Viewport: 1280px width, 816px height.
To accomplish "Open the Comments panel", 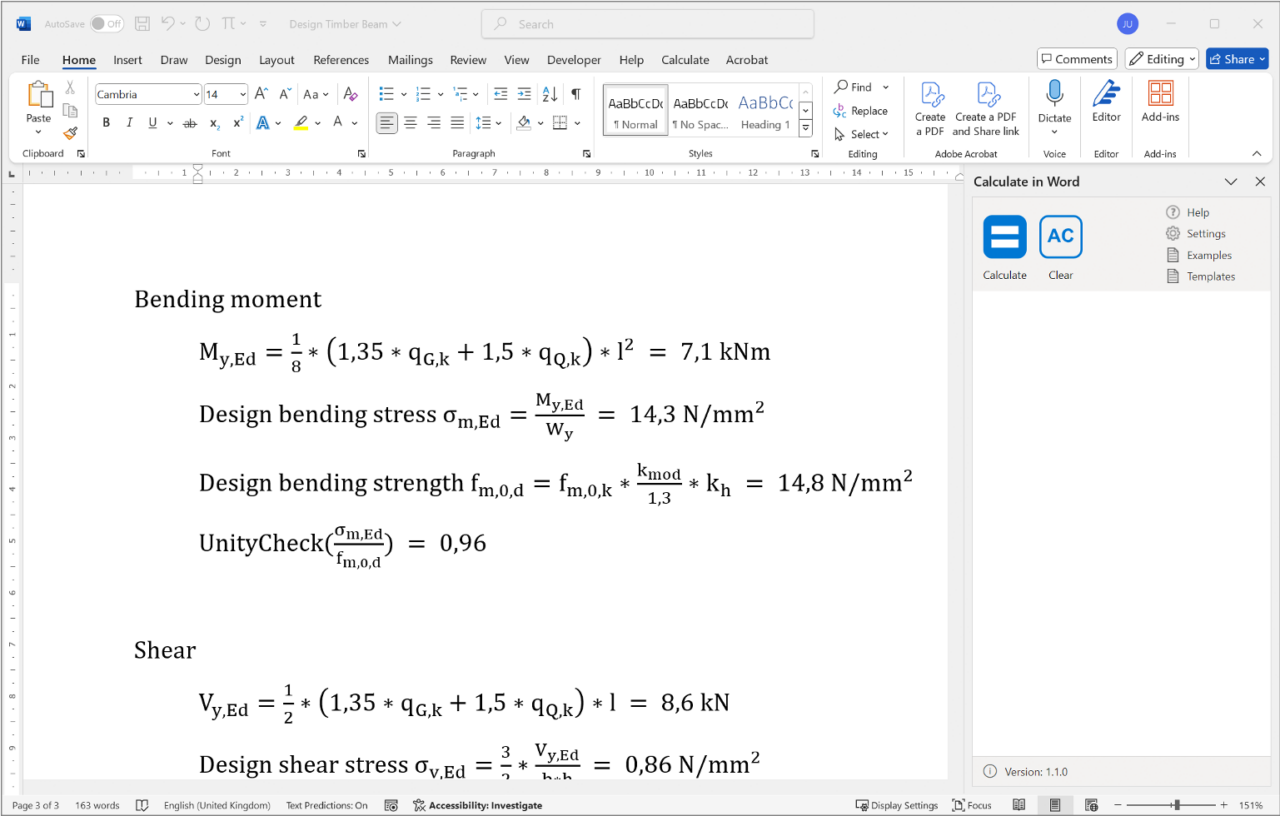I will tap(1076, 58).
